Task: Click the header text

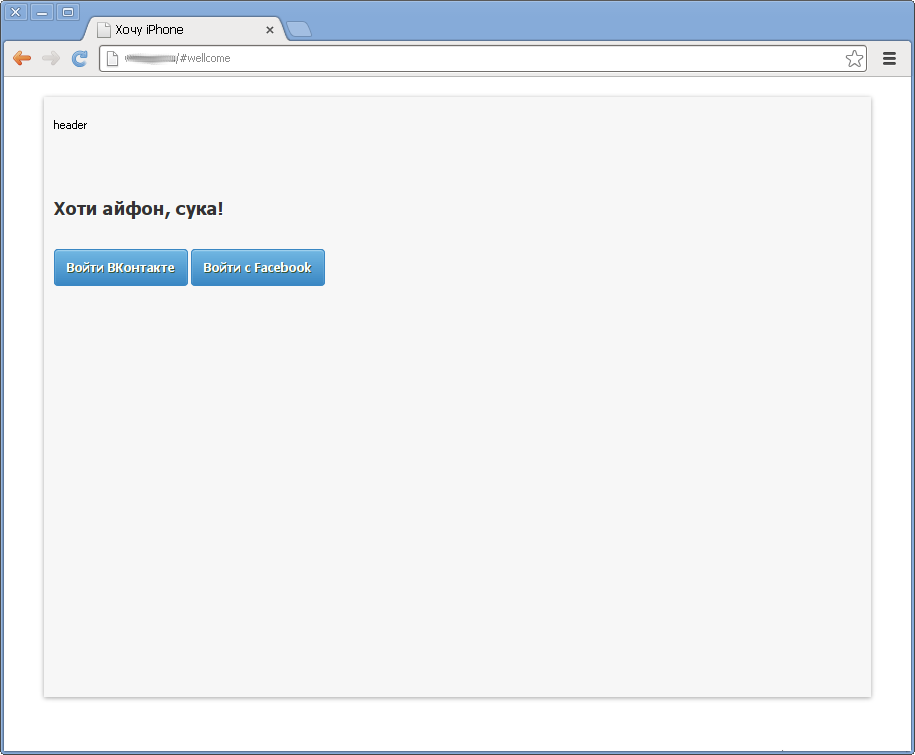Action: point(70,125)
